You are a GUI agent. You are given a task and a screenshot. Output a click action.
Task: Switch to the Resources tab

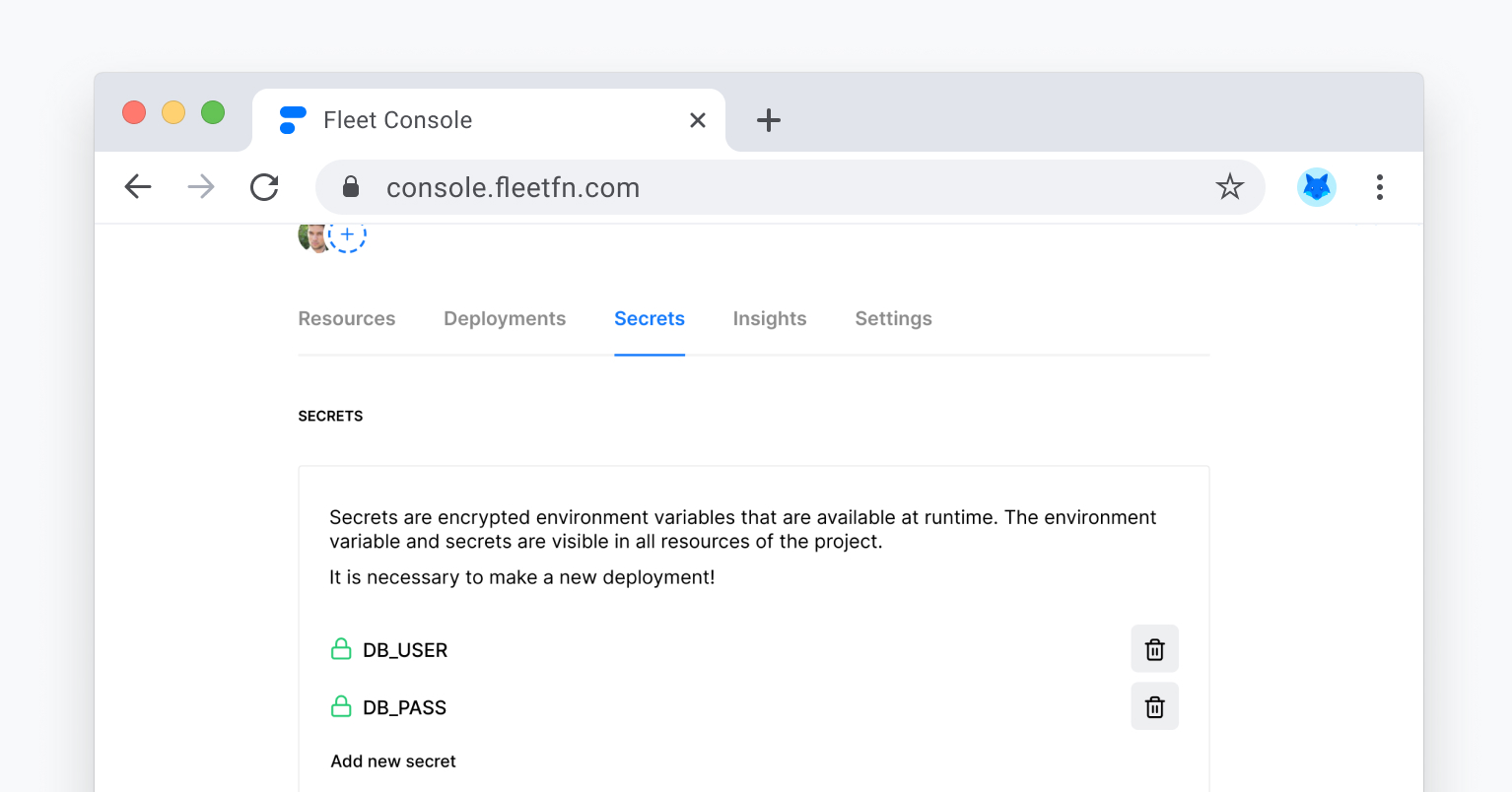tap(347, 319)
